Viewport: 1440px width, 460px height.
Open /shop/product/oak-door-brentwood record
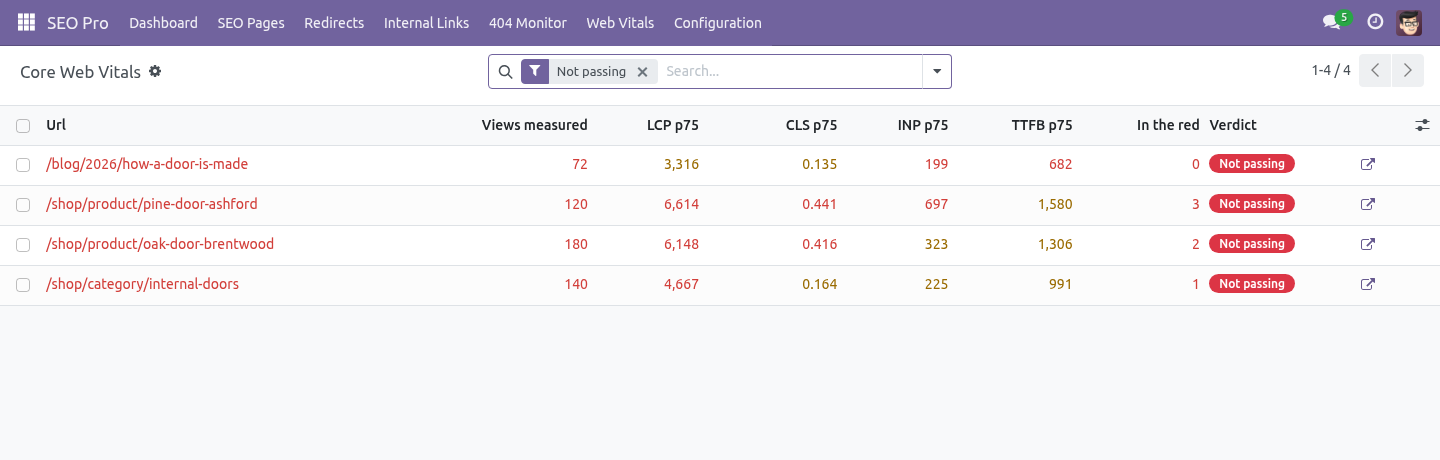pos(160,244)
